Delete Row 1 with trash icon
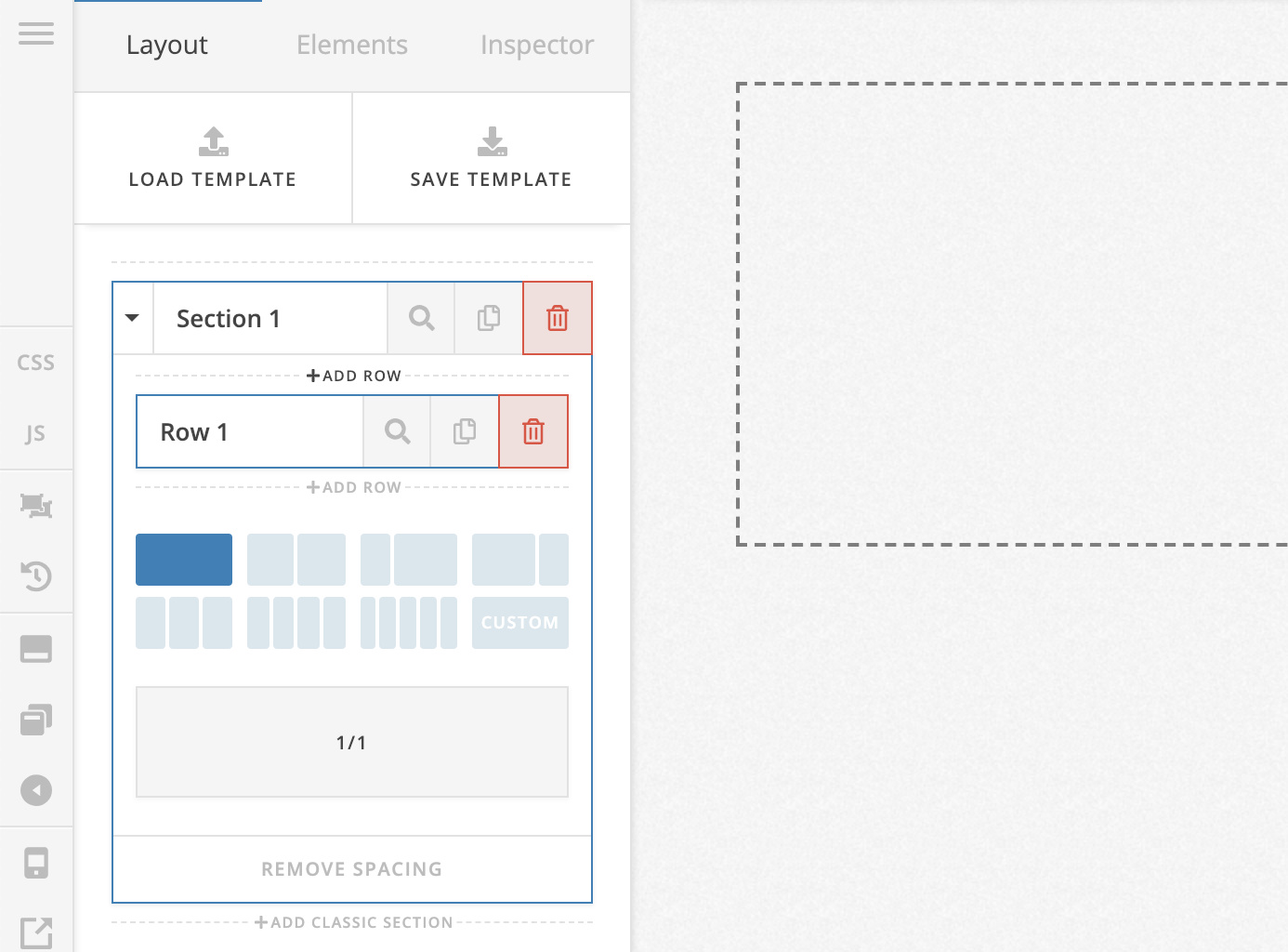The width and height of the screenshot is (1288, 952). 533,431
